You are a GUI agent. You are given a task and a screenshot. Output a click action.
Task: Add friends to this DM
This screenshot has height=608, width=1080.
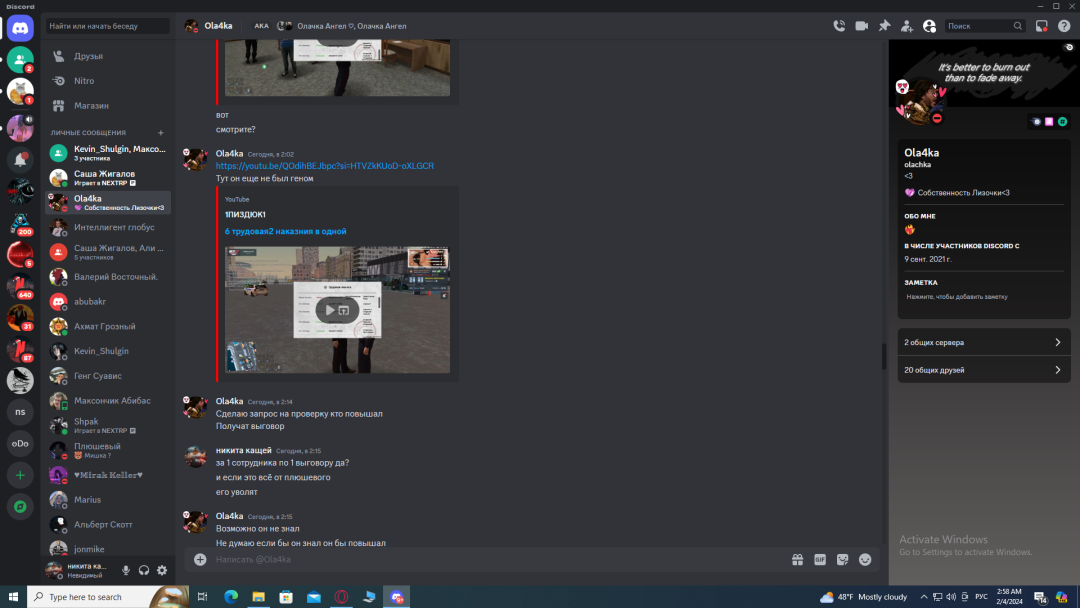coord(907,26)
